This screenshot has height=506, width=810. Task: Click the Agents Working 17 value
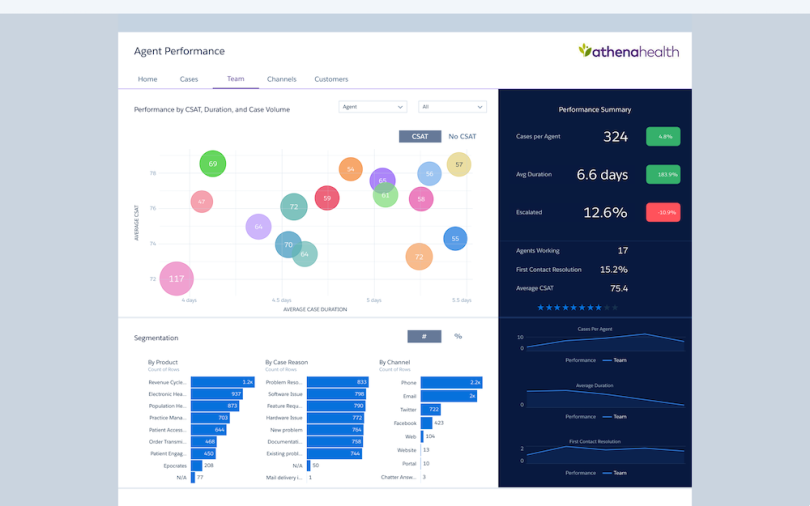(623, 250)
